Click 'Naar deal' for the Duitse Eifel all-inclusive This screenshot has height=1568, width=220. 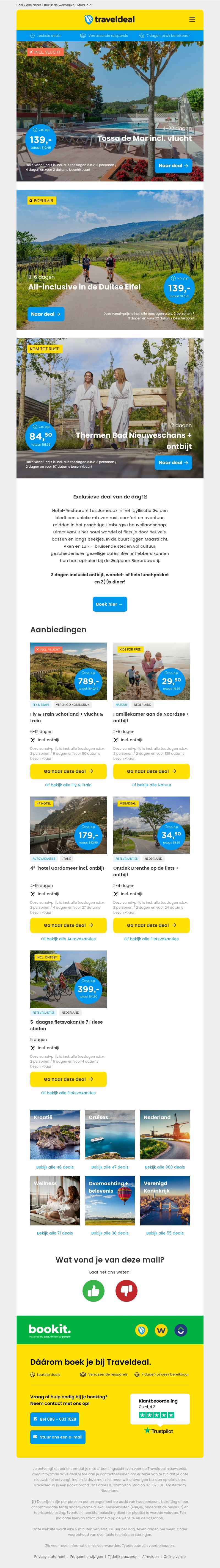click(46, 314)
